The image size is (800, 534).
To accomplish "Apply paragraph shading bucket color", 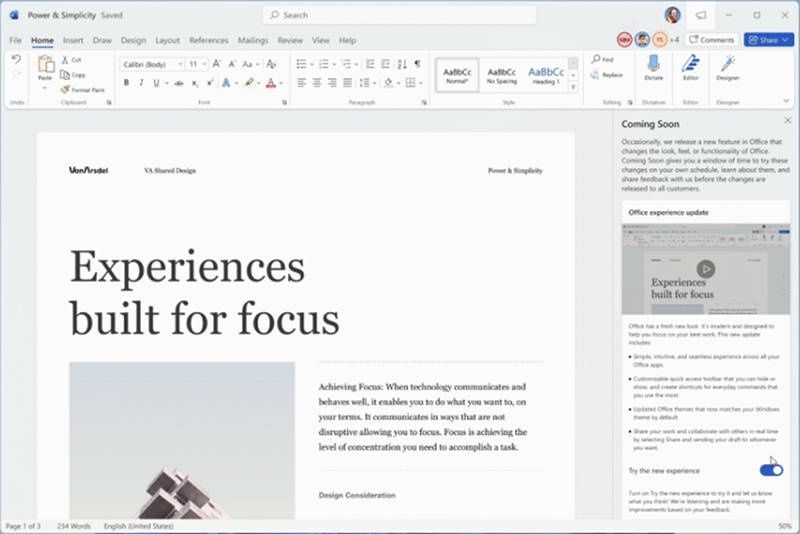I will point(388,83).
